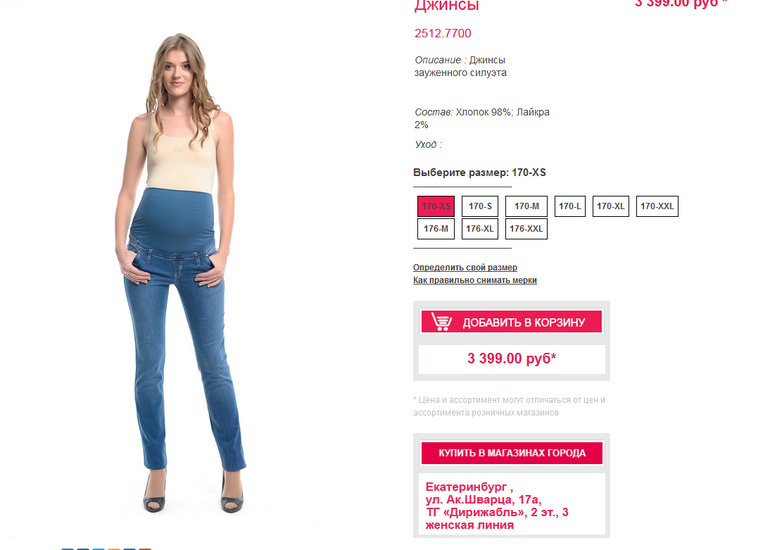Select the 170-L size option
The image size is (770, 550).
tap(570, 206)
